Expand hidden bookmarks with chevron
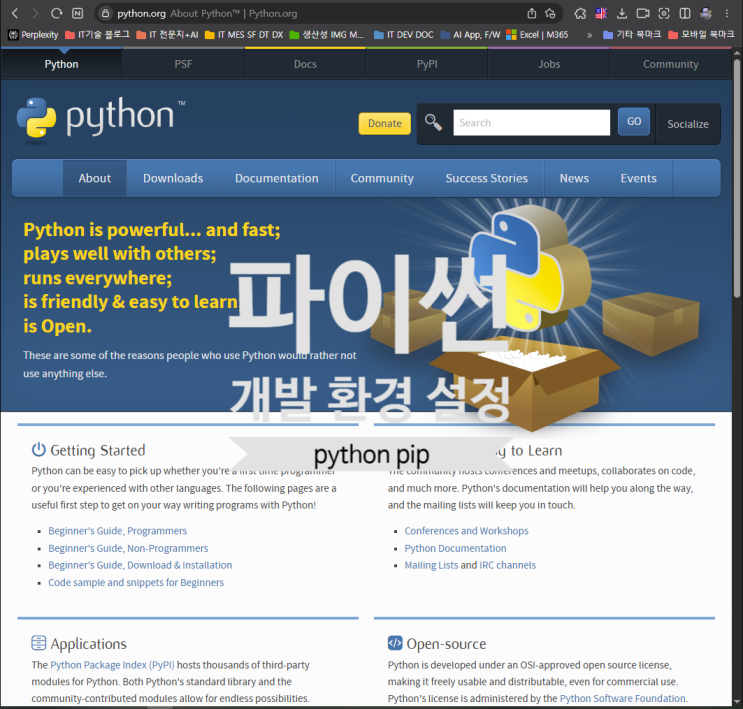The height and width of the screenshot is (709, 743). click(x=589, y=35)
